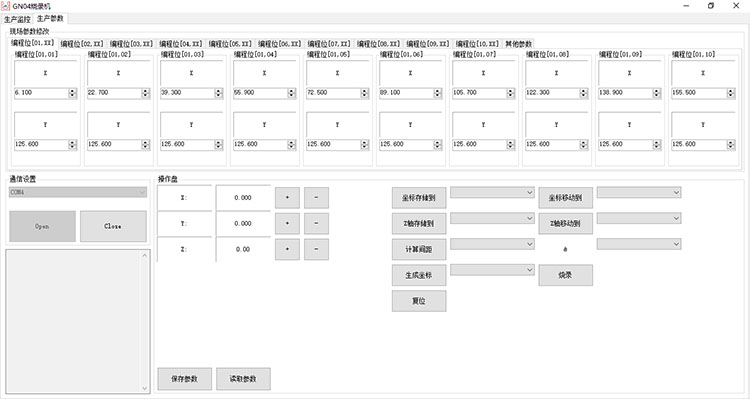
Task: Click the Close serial port button
Action: point(113,226)
